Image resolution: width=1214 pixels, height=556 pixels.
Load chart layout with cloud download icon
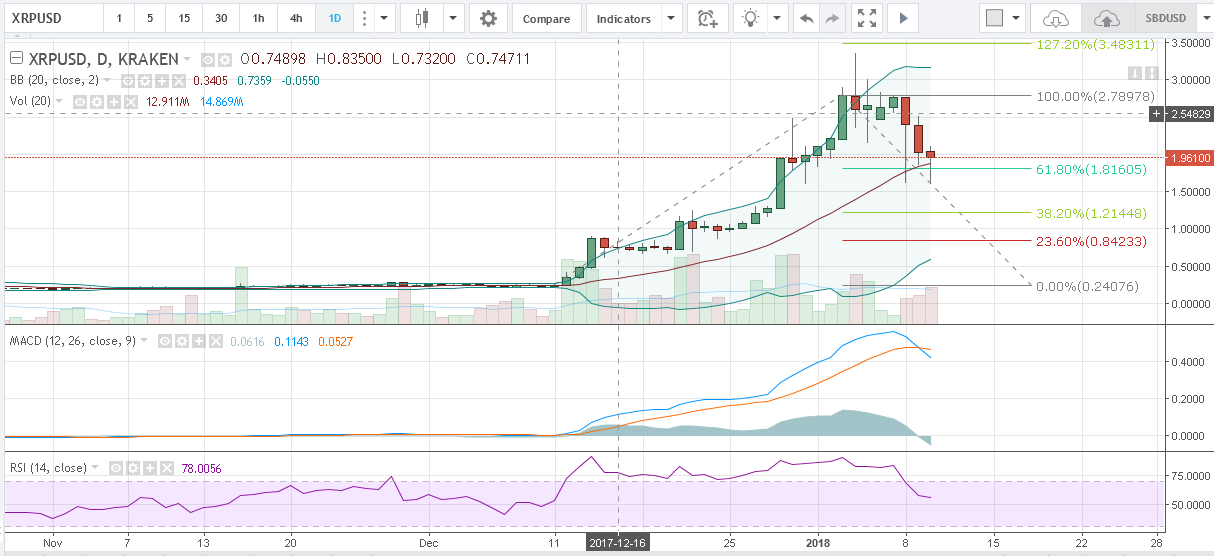click(x=1057, y=18)
